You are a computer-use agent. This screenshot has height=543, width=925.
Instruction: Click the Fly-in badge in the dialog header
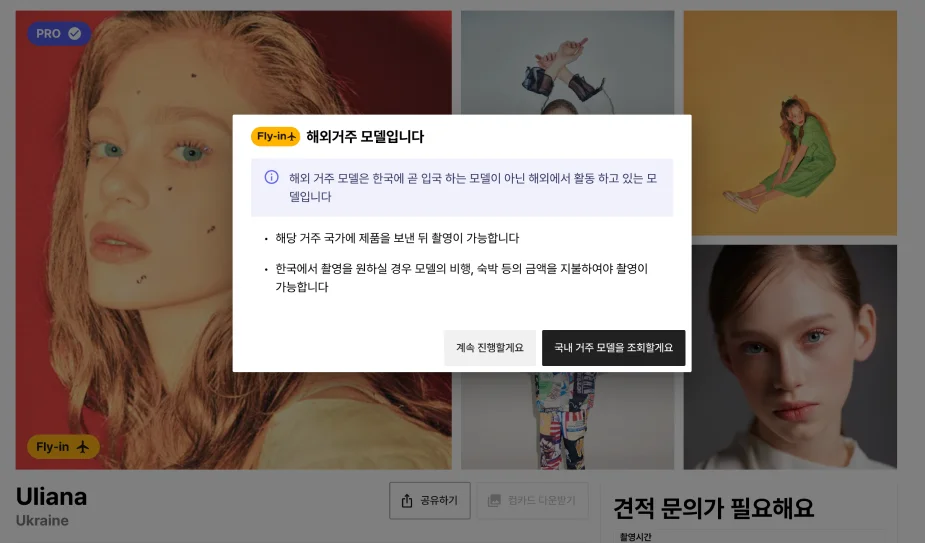(275, 136)
